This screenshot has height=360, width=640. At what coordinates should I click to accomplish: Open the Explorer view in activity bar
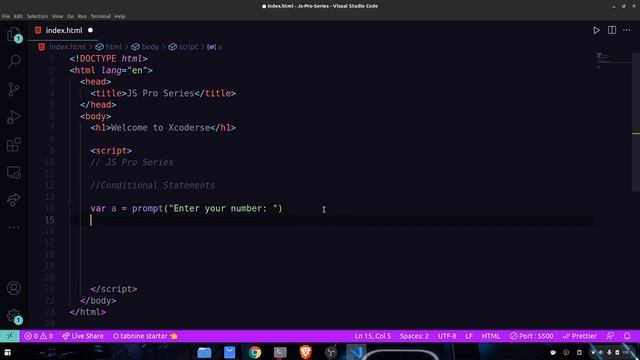click(14, 34)
